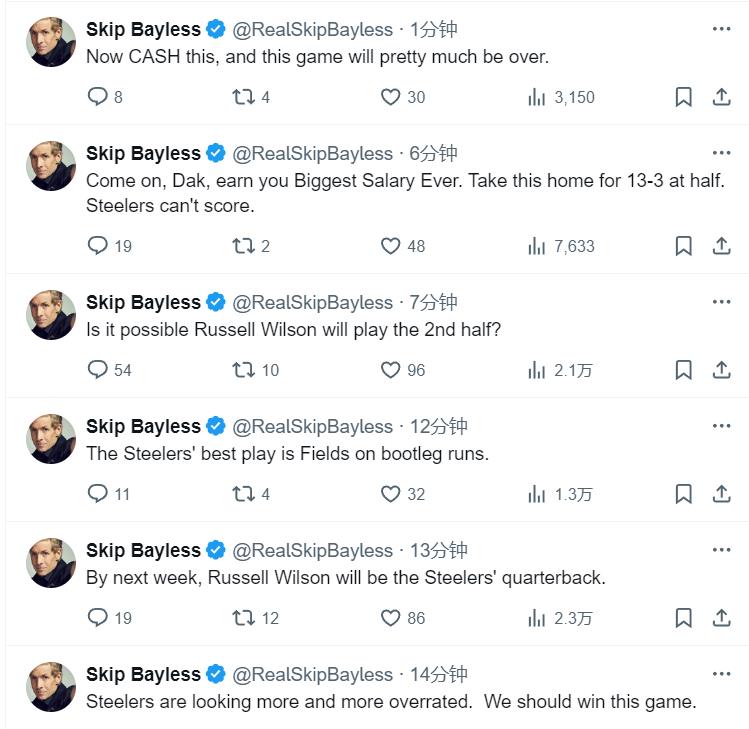Bookmark the 'Now CASH this' tweet

click(x=683, y=97)
